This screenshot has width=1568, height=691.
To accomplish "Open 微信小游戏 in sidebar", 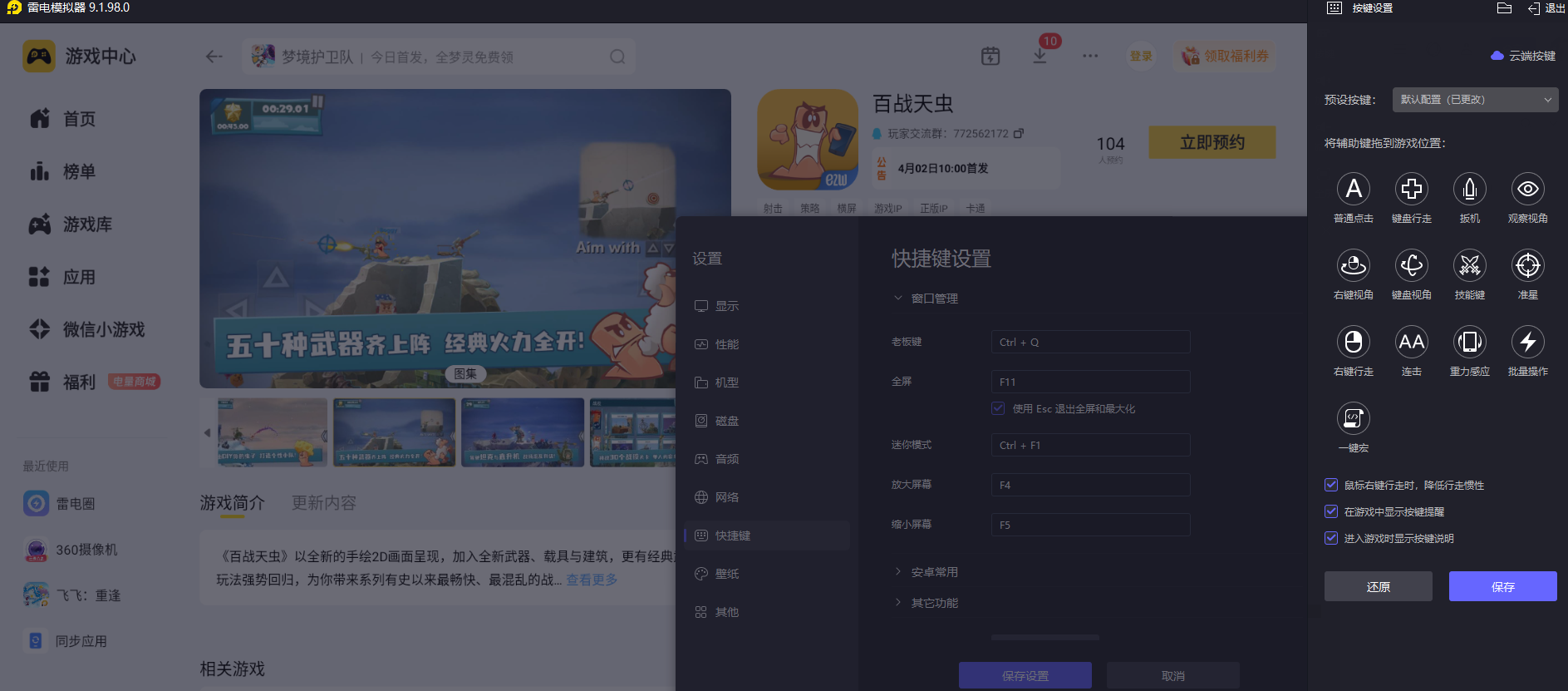I will 87,329.
